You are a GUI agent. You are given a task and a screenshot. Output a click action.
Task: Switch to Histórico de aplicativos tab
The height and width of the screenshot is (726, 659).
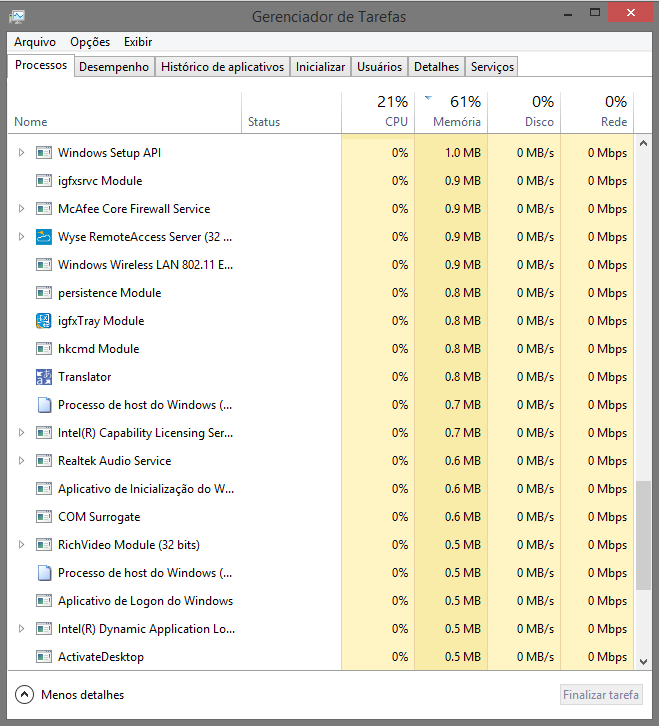(x=222, y=67)
